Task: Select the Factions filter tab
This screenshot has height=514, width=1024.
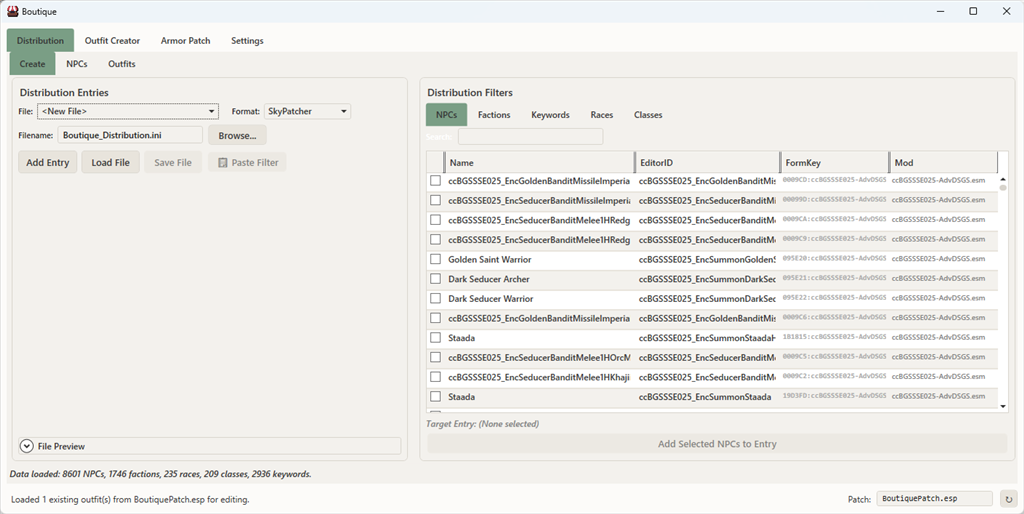Action: point(494,115)
